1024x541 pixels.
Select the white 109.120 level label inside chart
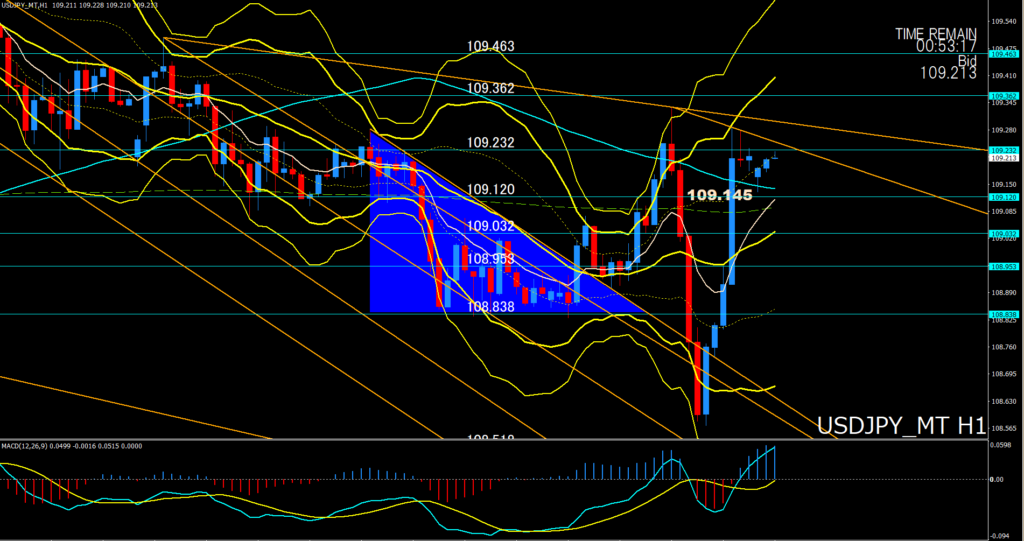(x=490, y=189)
